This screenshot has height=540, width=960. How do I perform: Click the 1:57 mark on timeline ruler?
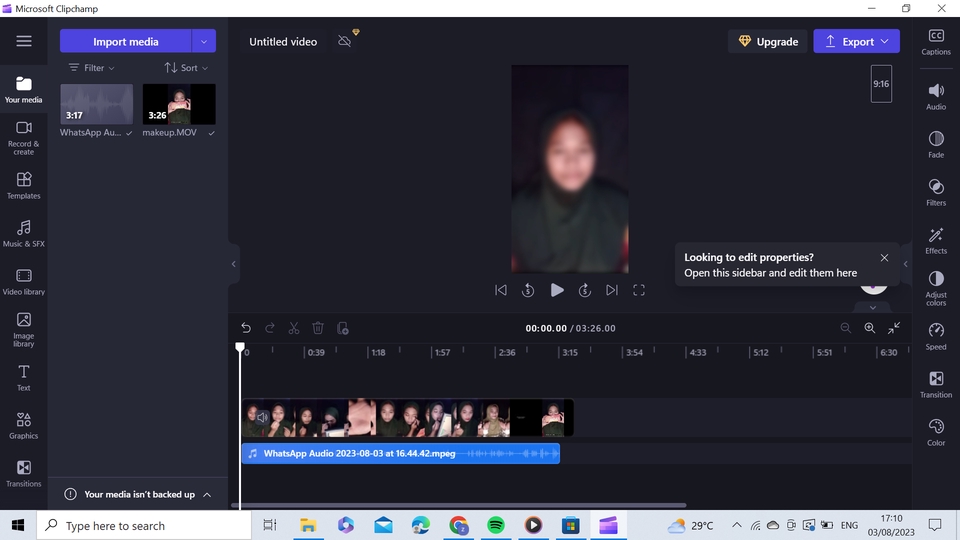pyautogui.click(x=442, y=353)
